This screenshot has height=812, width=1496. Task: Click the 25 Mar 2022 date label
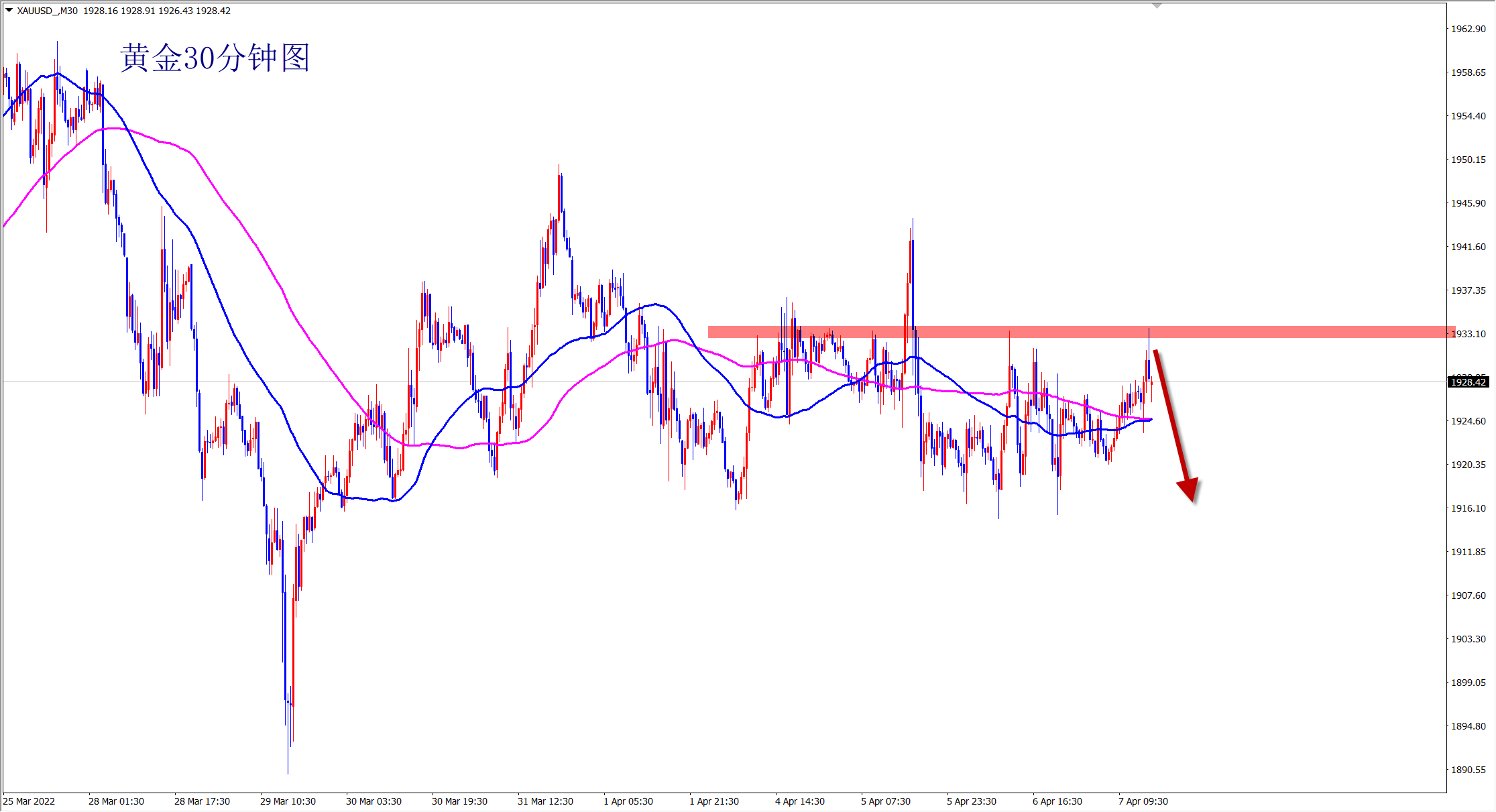pyautogui.click(x=30, y=801)
